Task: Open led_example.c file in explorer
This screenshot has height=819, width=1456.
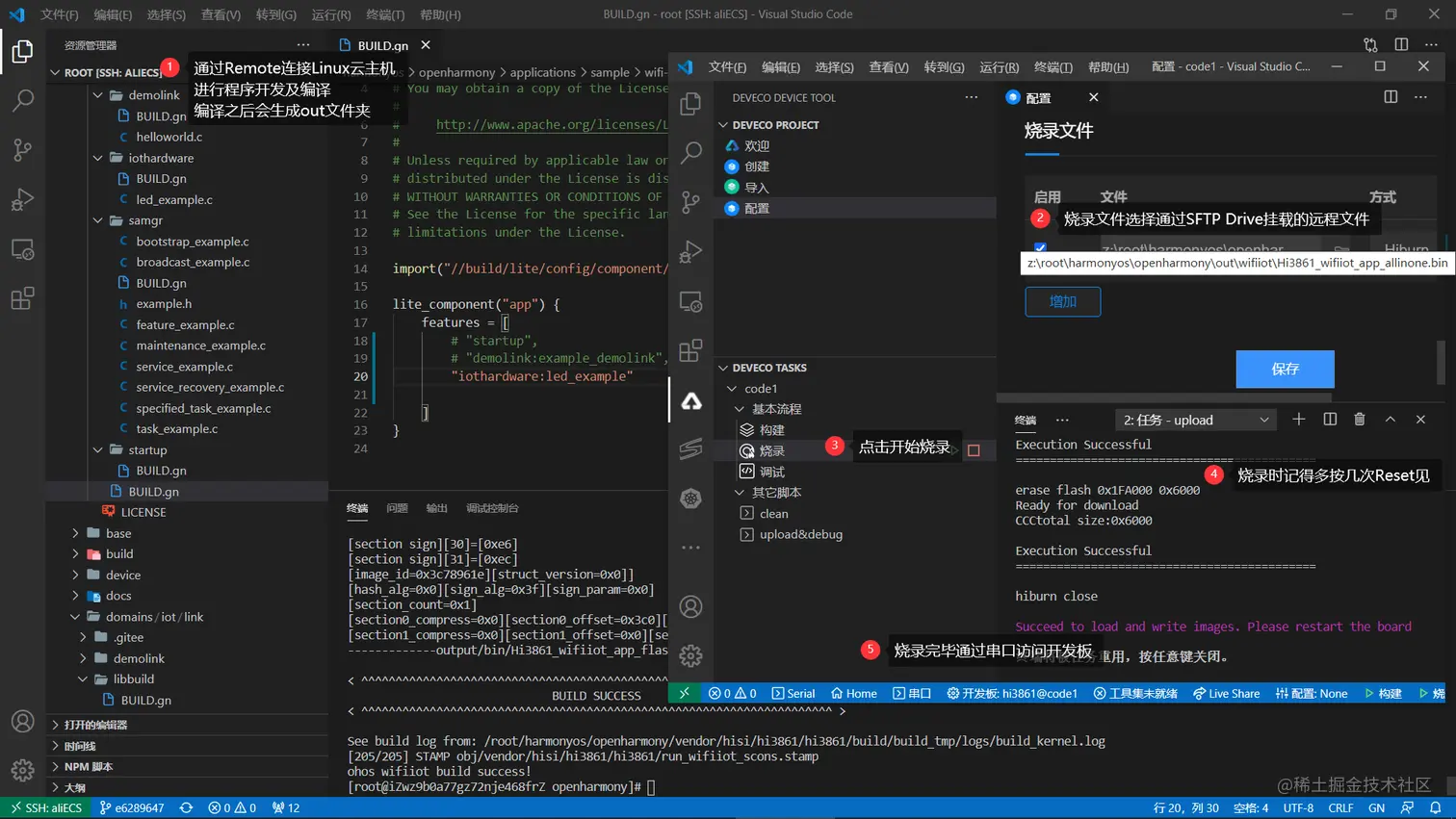Action: pyautogui.click(x=174, y=199)
